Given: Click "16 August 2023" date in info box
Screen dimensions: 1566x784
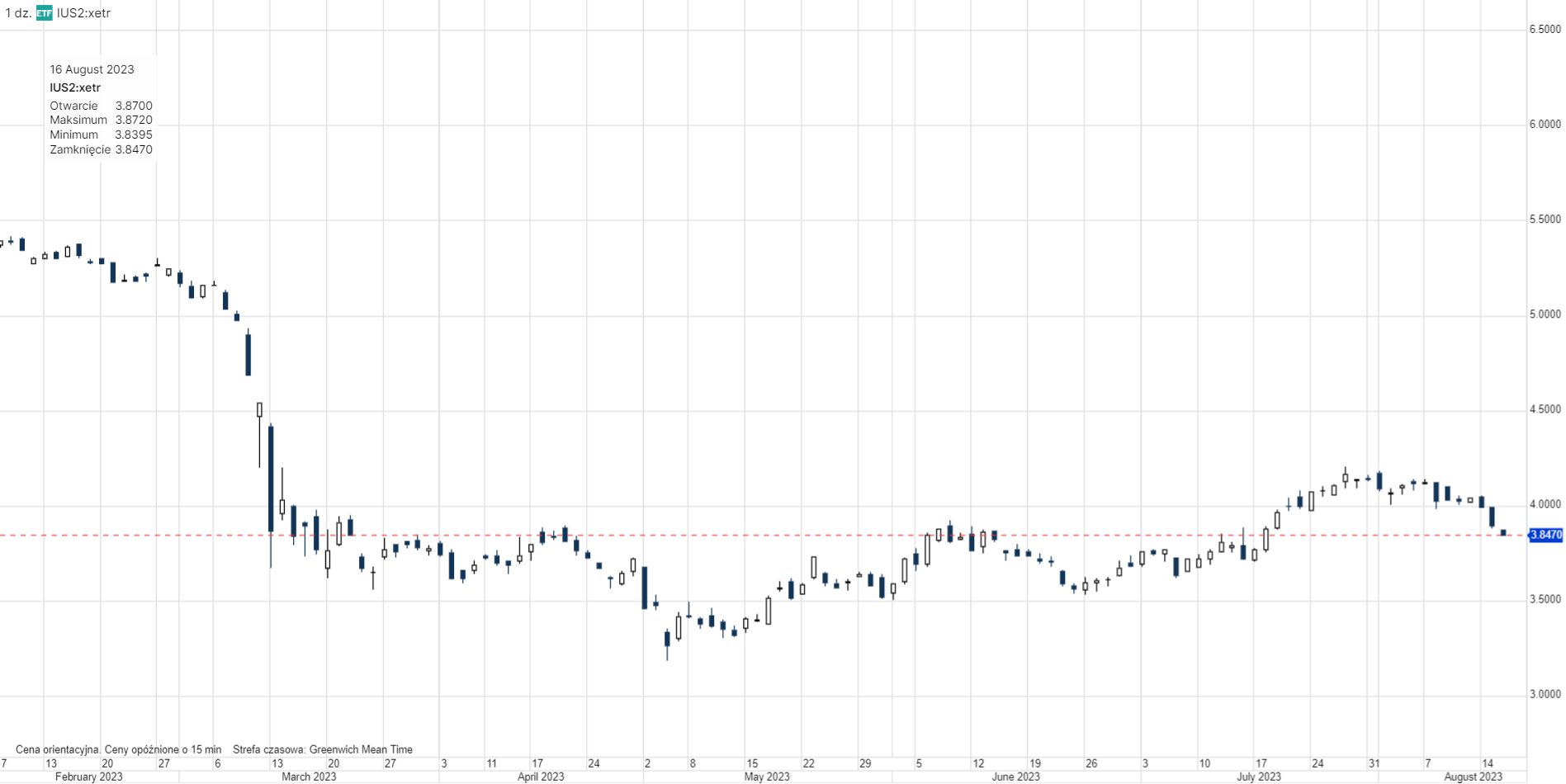Looking at the screenshot, I should coord(92,69).
